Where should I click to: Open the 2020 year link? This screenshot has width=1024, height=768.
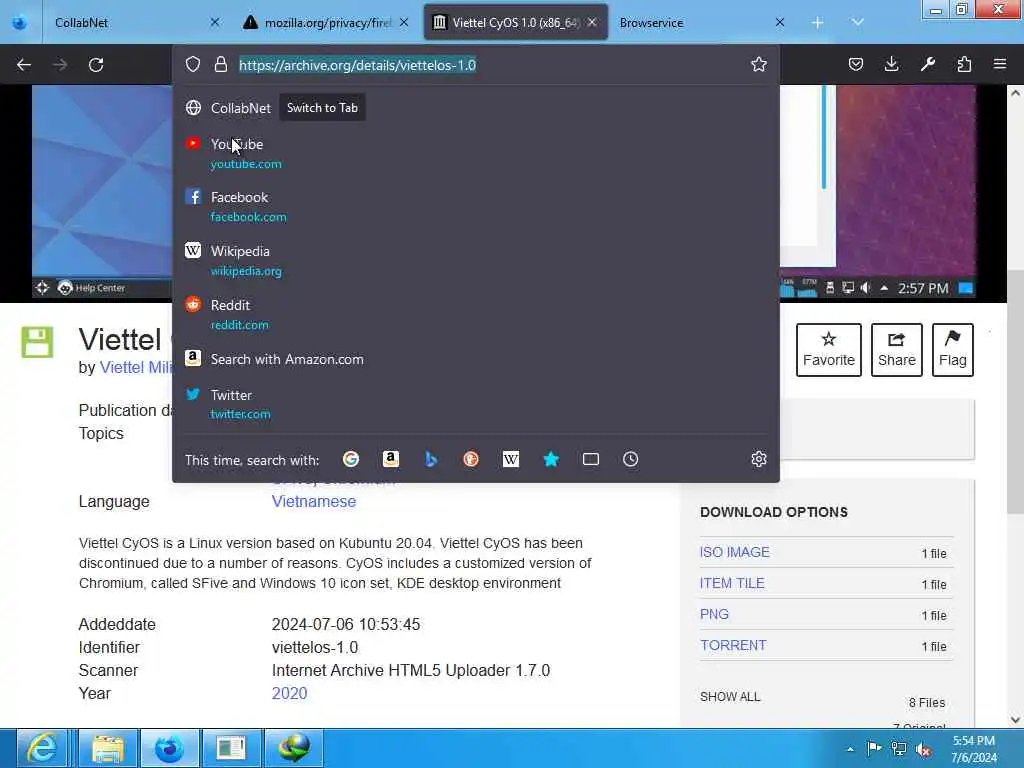coord(289,694)
